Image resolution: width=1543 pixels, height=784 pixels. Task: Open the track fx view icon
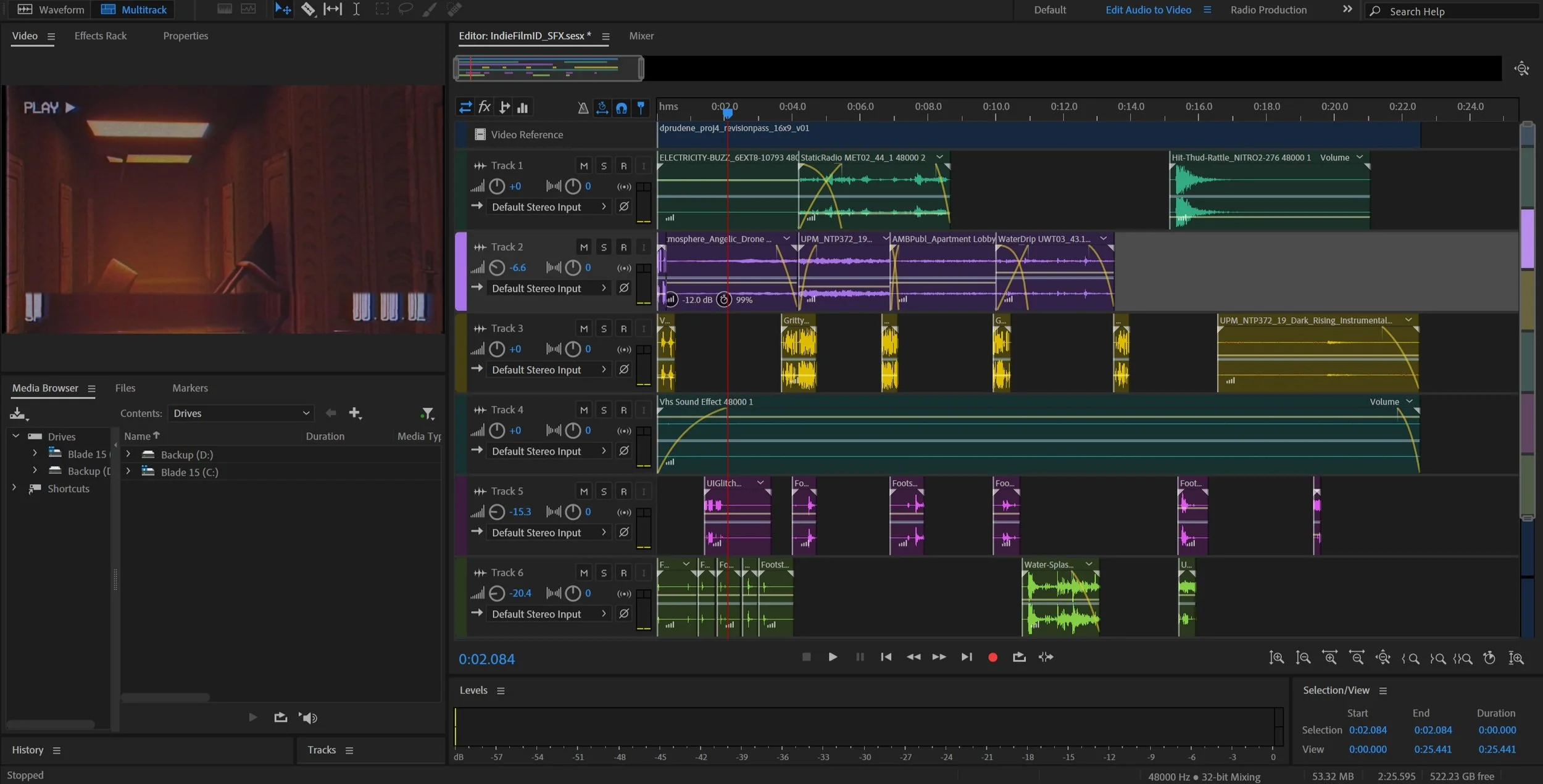485,107
